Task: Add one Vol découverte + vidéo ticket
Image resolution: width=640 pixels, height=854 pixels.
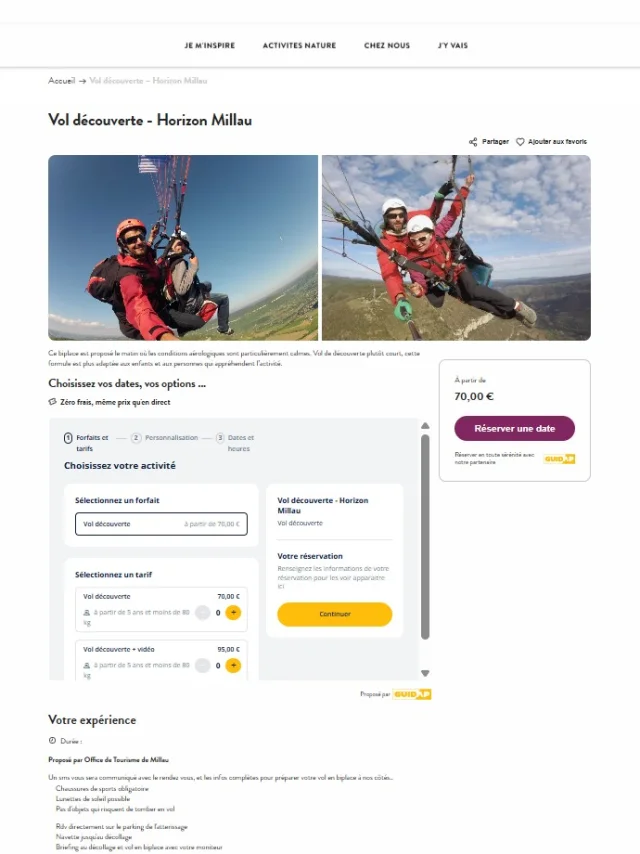Action: pos(233,666)
